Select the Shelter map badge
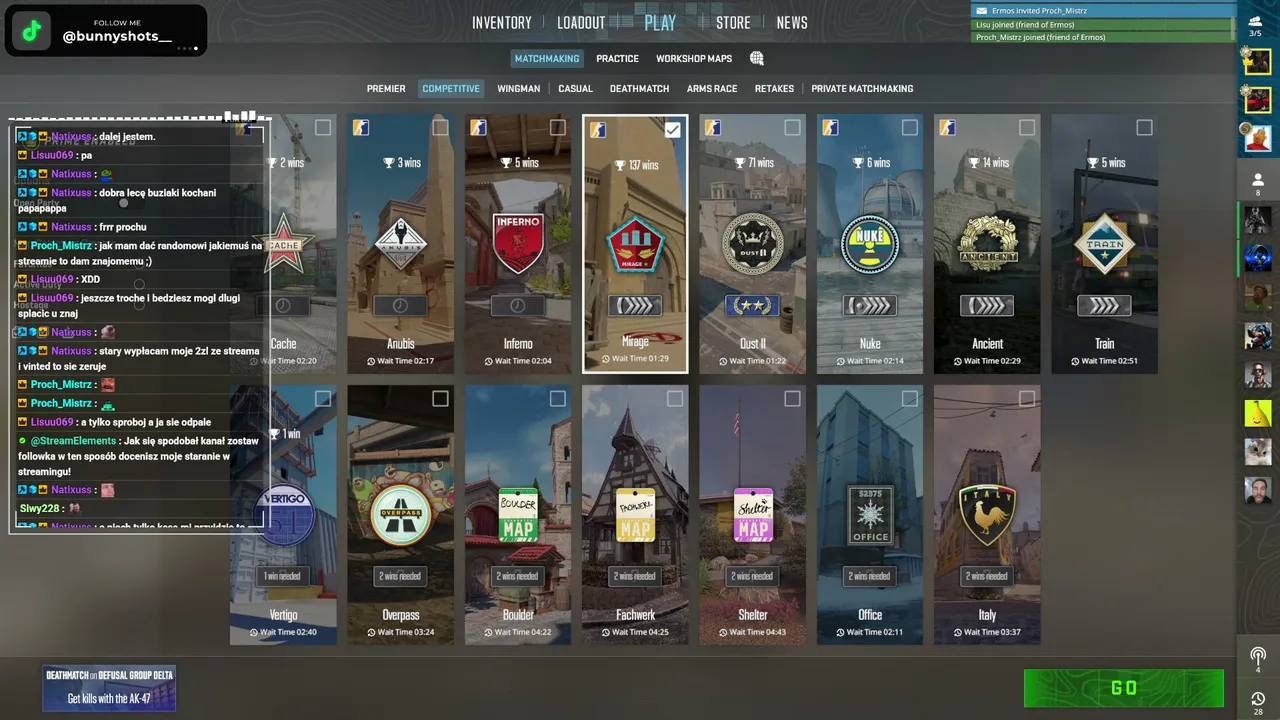 (x=753, y=515)
